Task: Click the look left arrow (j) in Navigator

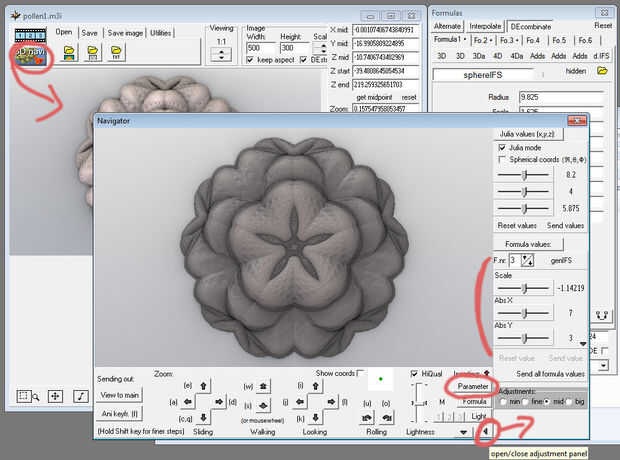Action: (300, 401)
